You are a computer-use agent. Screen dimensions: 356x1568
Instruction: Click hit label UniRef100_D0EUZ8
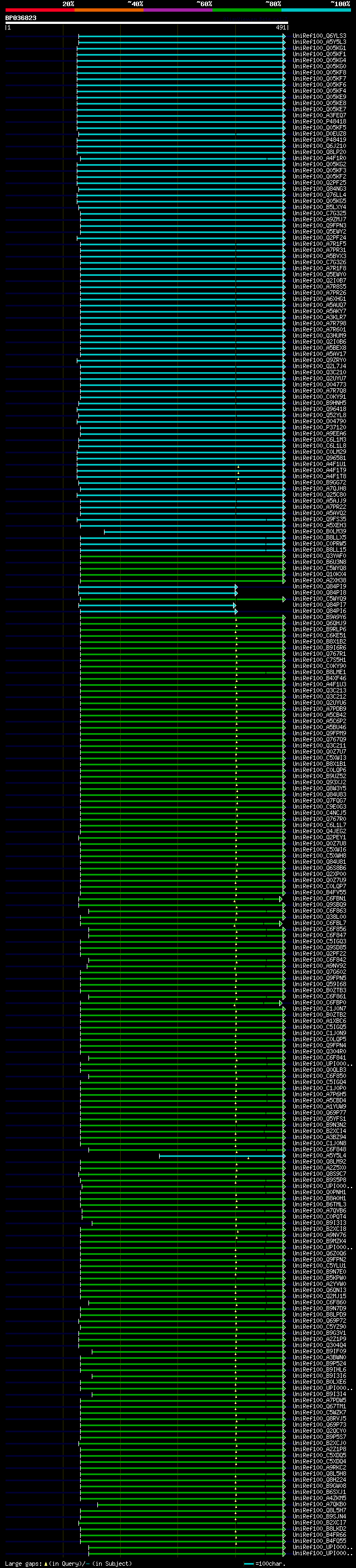(319, 134)
